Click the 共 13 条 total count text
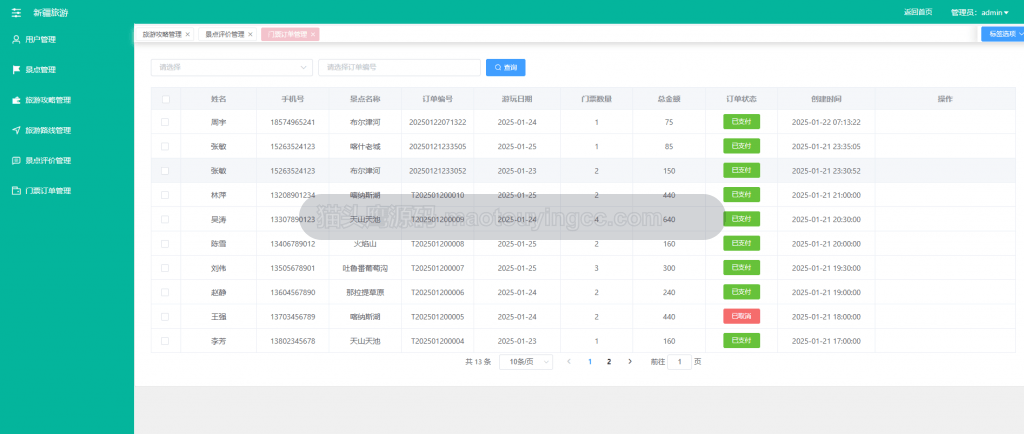This screenshot has width=1024, height=434. click(x=478, y=362)
